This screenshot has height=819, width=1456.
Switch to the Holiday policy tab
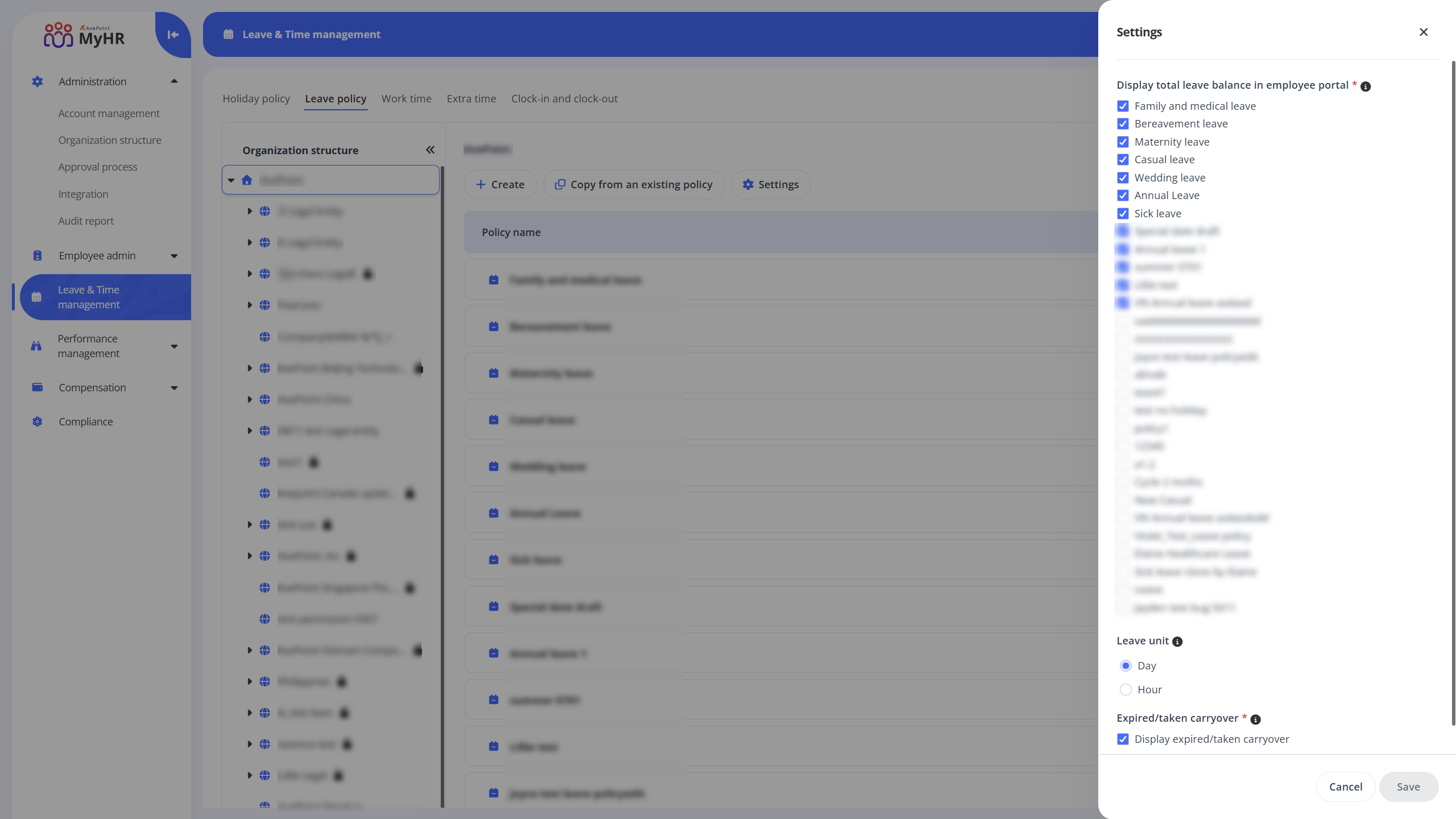(256, 98)
